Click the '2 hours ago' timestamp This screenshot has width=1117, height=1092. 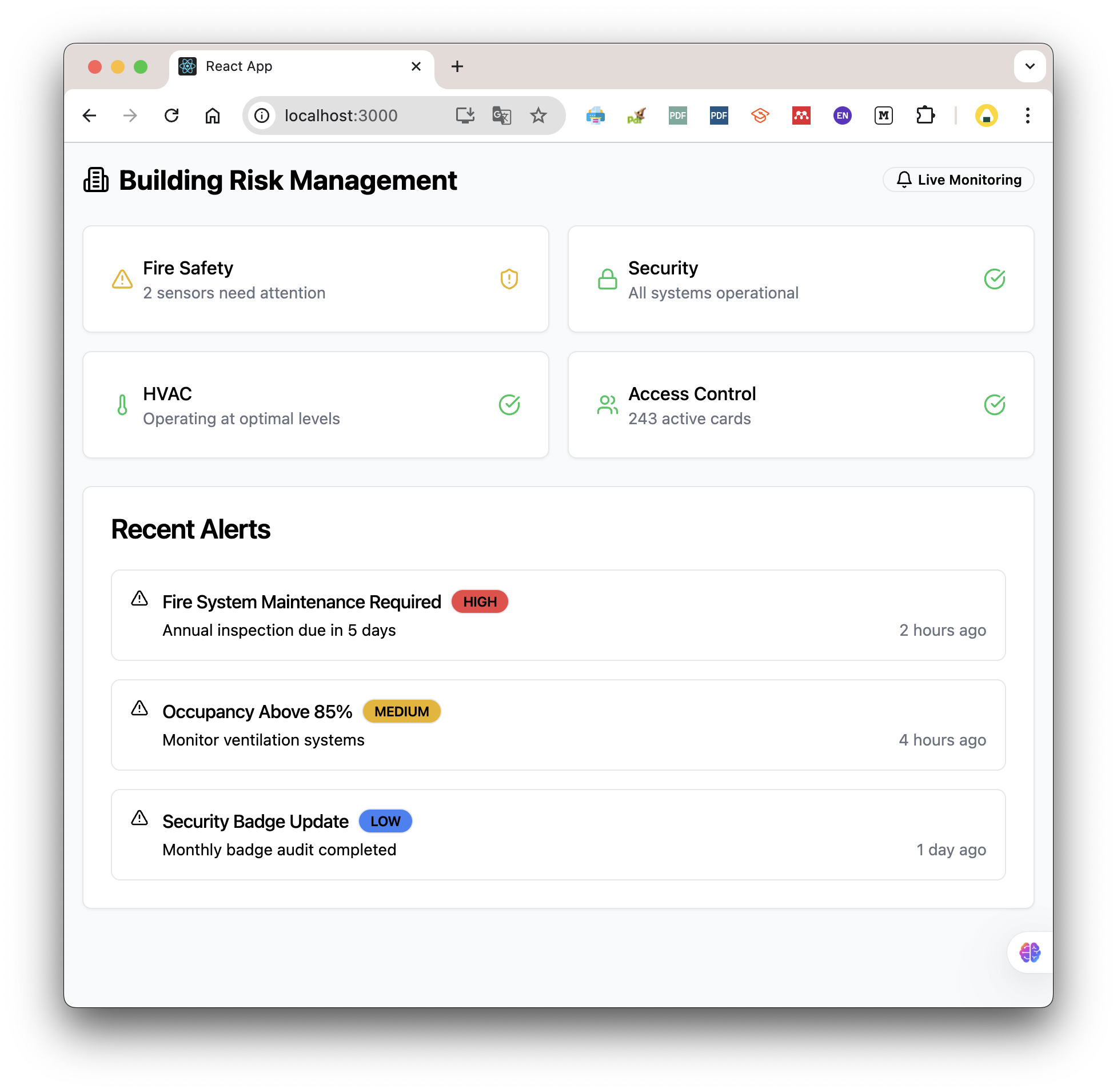[942, 629]
